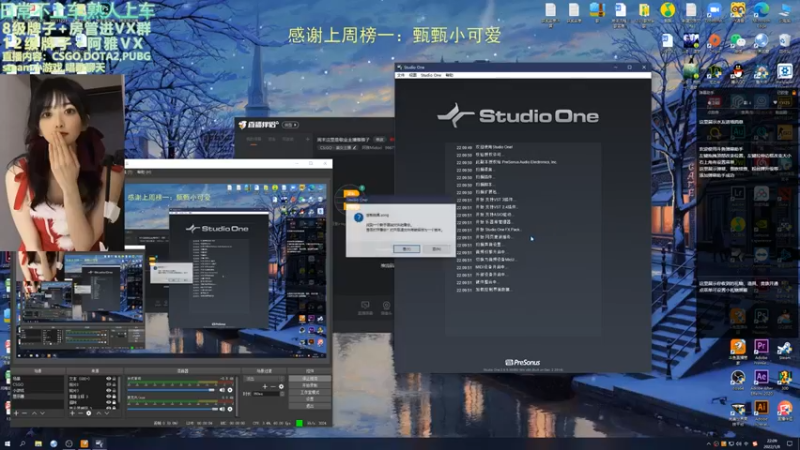Open the Recycle Bin desktop icon
This screenshot has width=800, height=450.
pyautogui.click(x=785, y=40)
